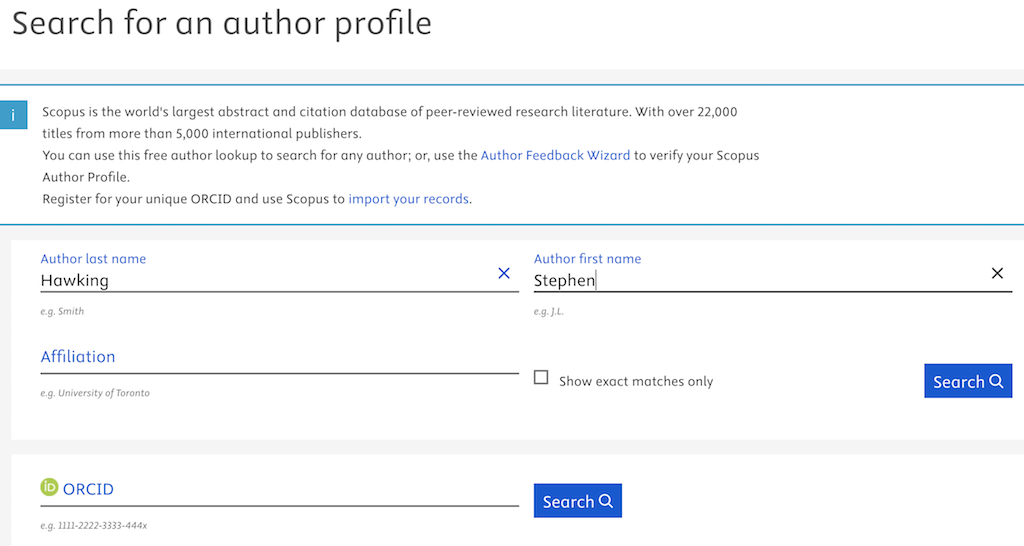Follow the 'import your records' link

pyautogui.click(x=408, y=199)
